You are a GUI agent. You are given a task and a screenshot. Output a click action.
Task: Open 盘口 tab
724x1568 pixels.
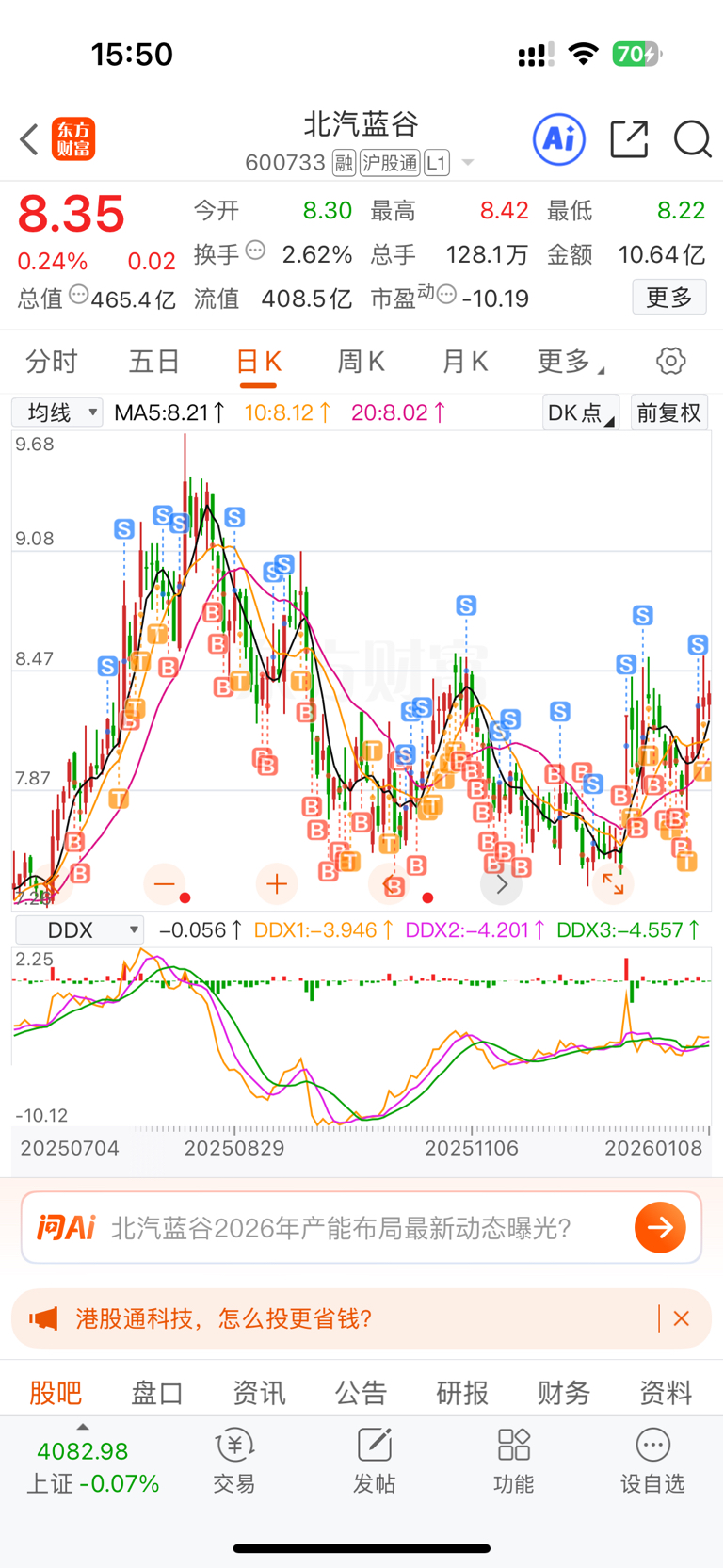157,1392
